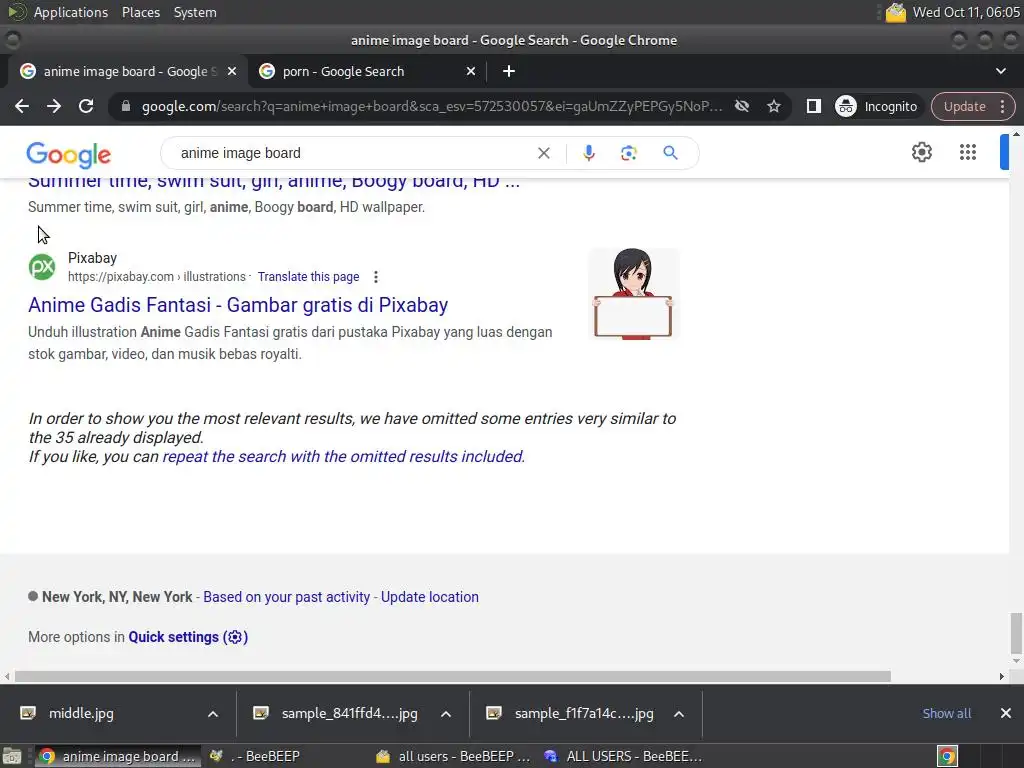Close the 'anime image board' tab
The width and height of the screenshot is (1024, 768).
[232, 71]
